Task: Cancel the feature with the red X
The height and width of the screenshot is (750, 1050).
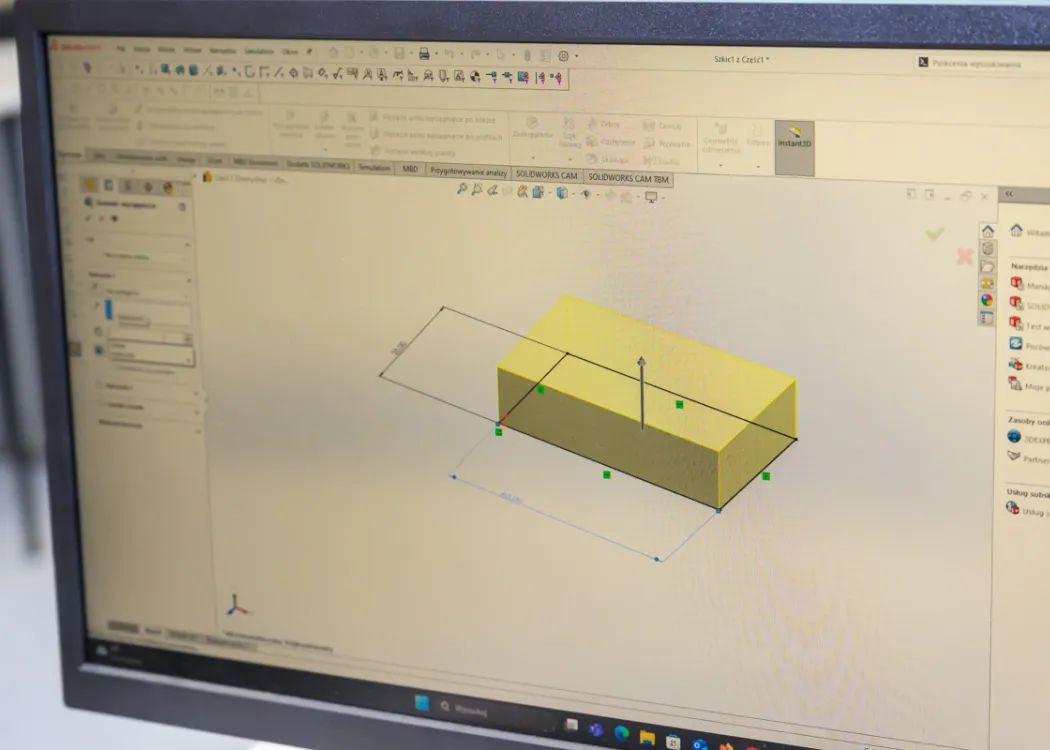Action: pyautogui.click(x=965, y=256)
